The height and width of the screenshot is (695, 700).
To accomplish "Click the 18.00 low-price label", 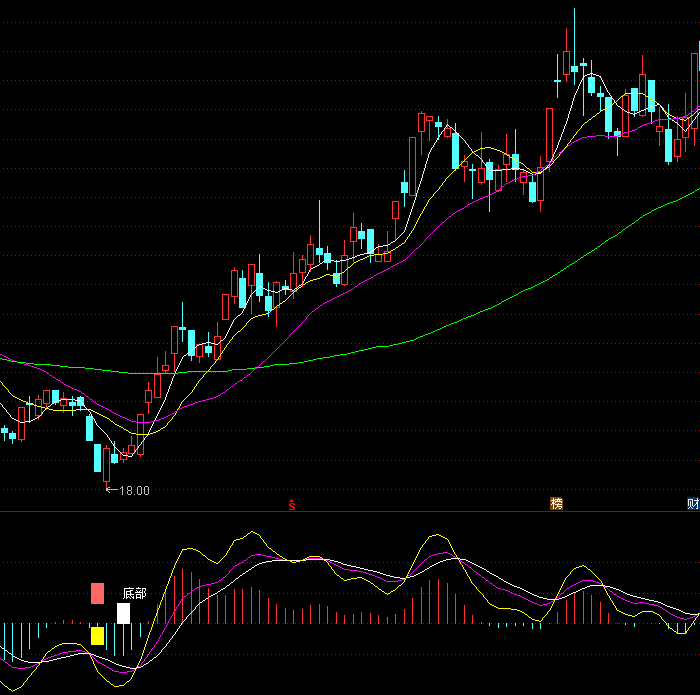I will coord(134,491).
